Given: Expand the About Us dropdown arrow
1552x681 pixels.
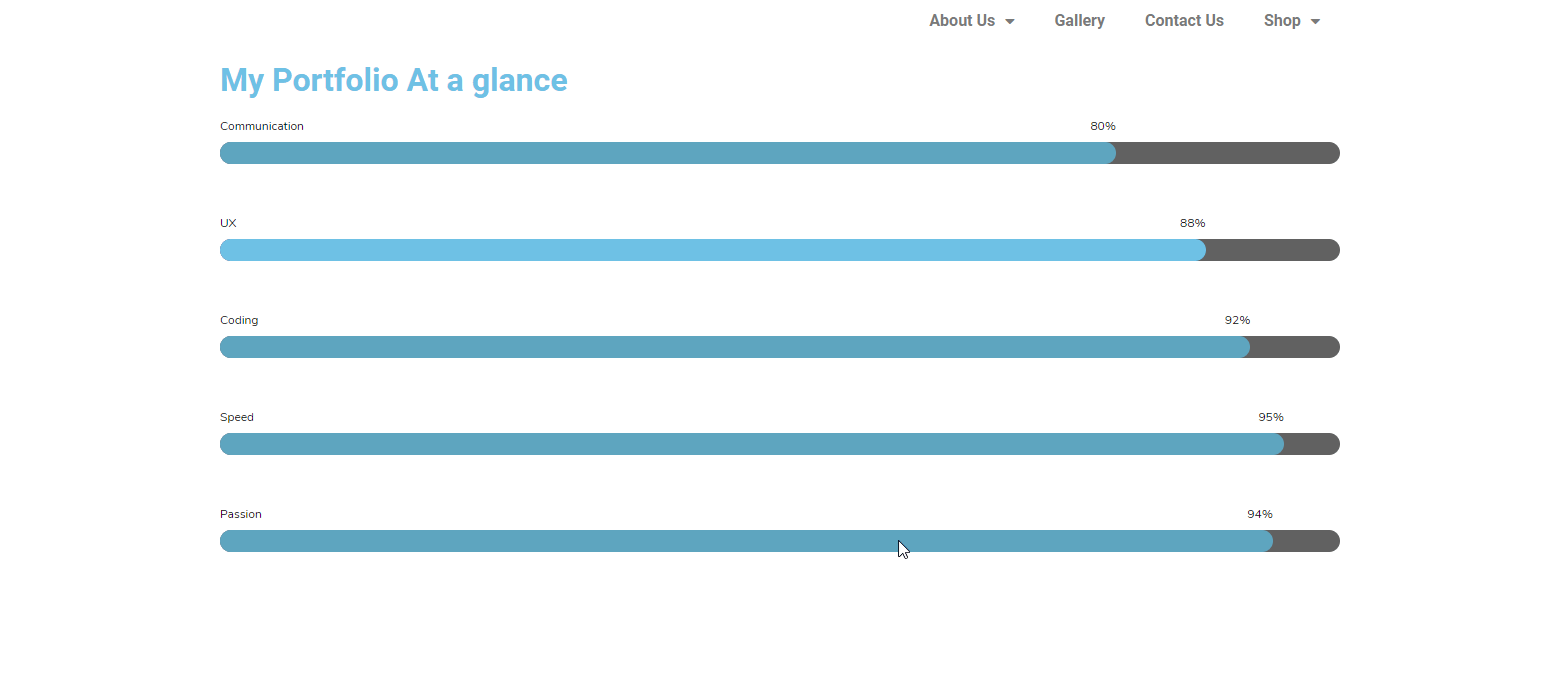Looking at the screenshot, I should pyautogui.click(x=1010, y=22).
